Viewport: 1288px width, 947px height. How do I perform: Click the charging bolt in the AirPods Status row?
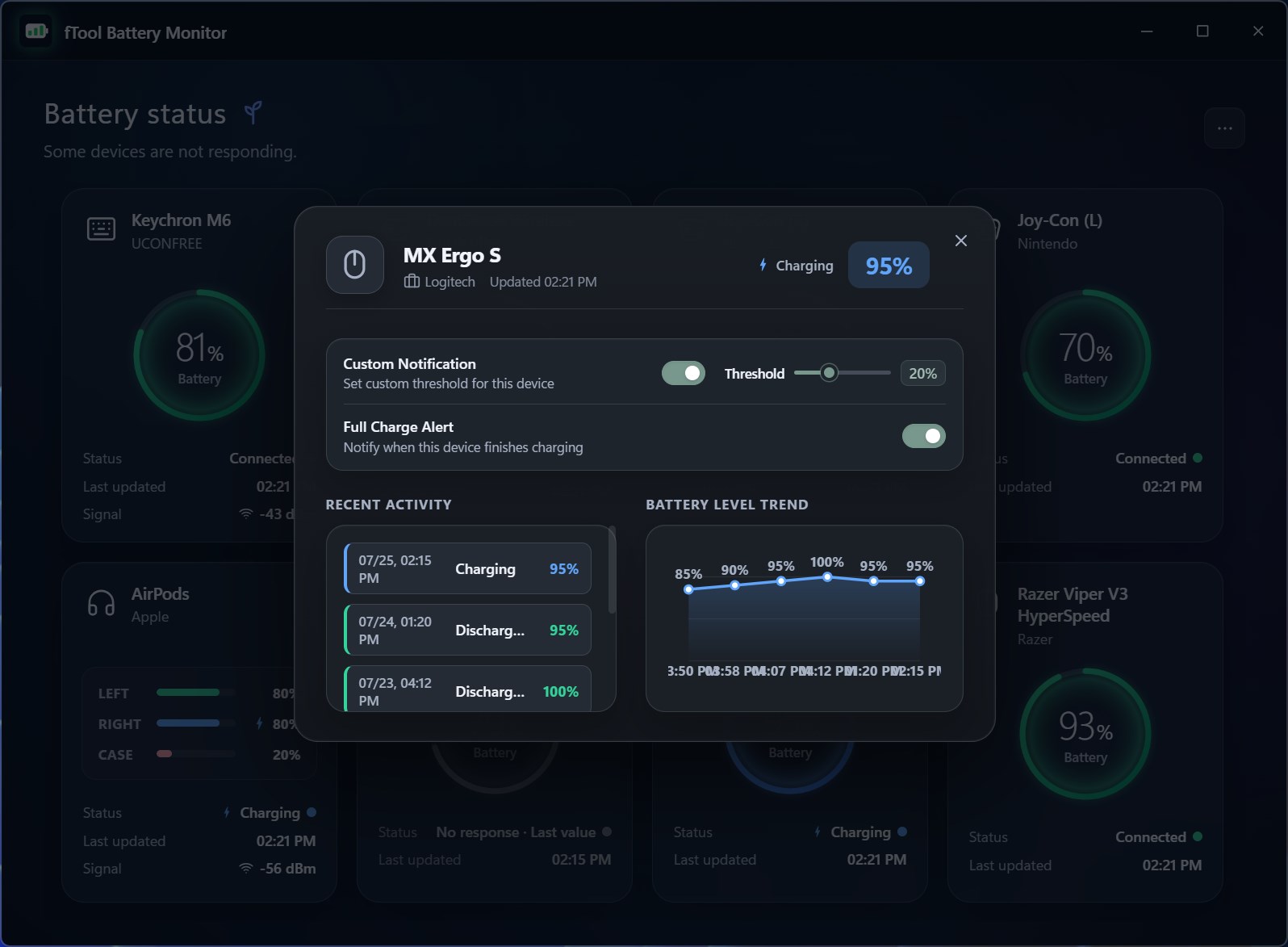pos(227,813)
